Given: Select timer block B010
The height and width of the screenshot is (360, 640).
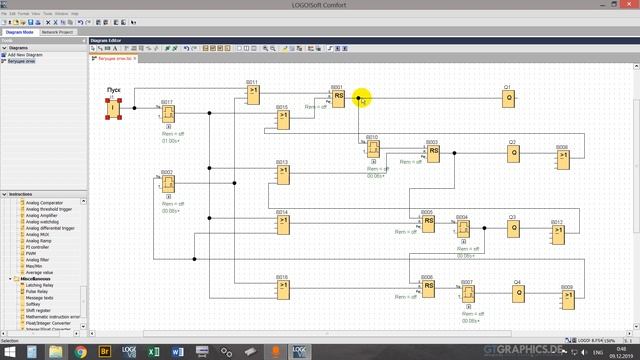Looking at the screenshot, I should [x=373, y=149].
